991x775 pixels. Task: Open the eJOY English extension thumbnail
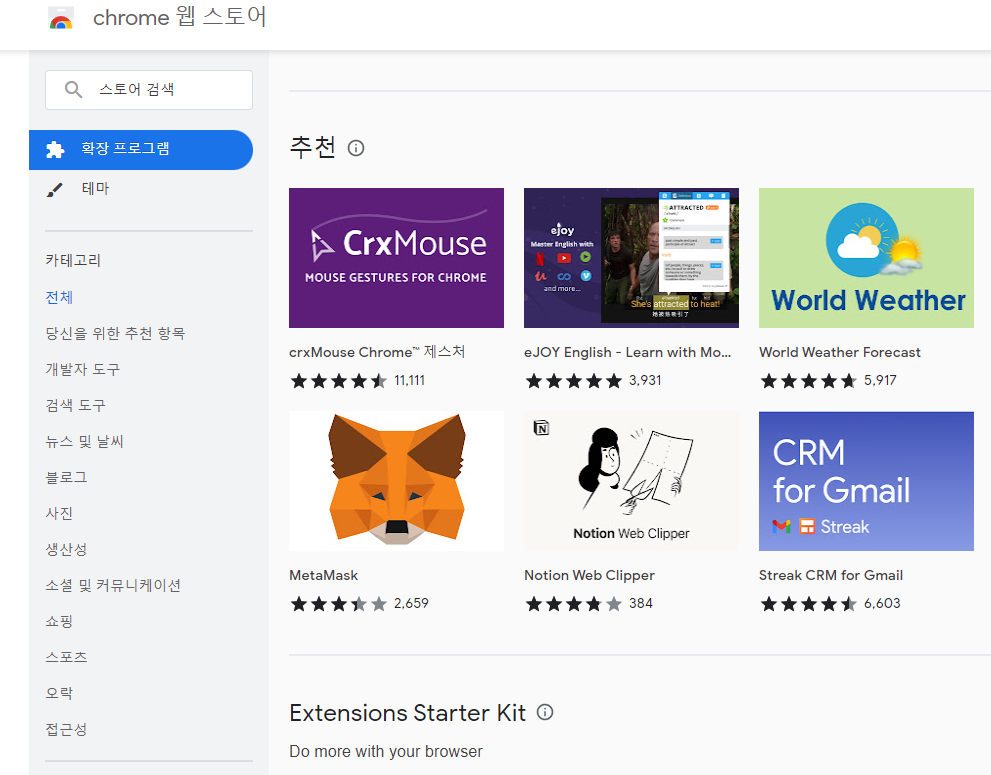[x=631, y=258]
